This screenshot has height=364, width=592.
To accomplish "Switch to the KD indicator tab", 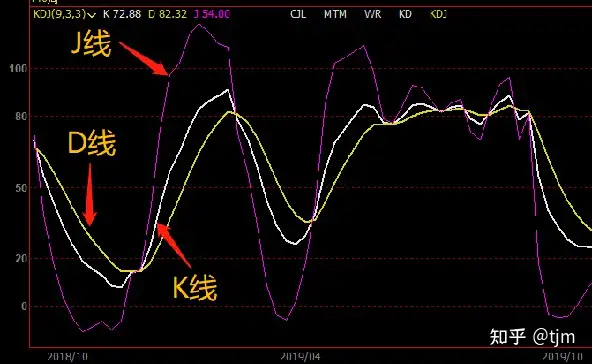I will point(405,14).
